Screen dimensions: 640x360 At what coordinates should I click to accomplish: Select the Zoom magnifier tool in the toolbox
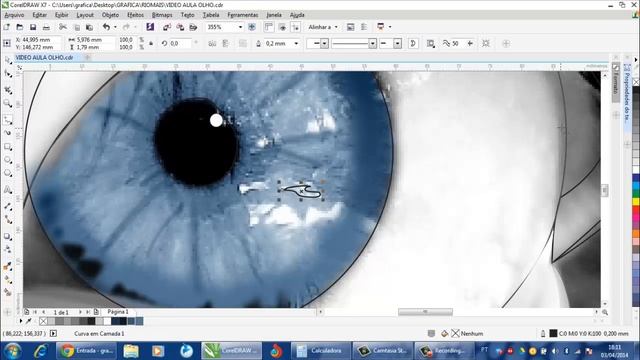click(x=8, y=103)
